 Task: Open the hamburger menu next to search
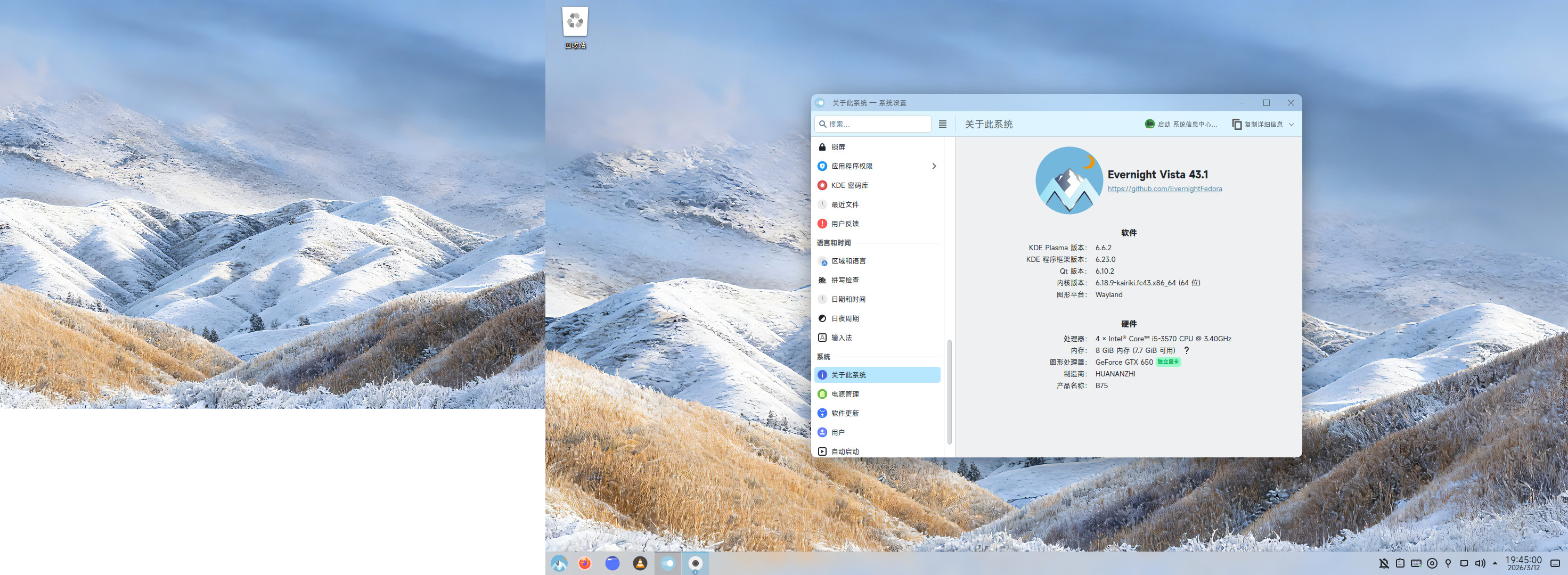click(x=942, y=124)
